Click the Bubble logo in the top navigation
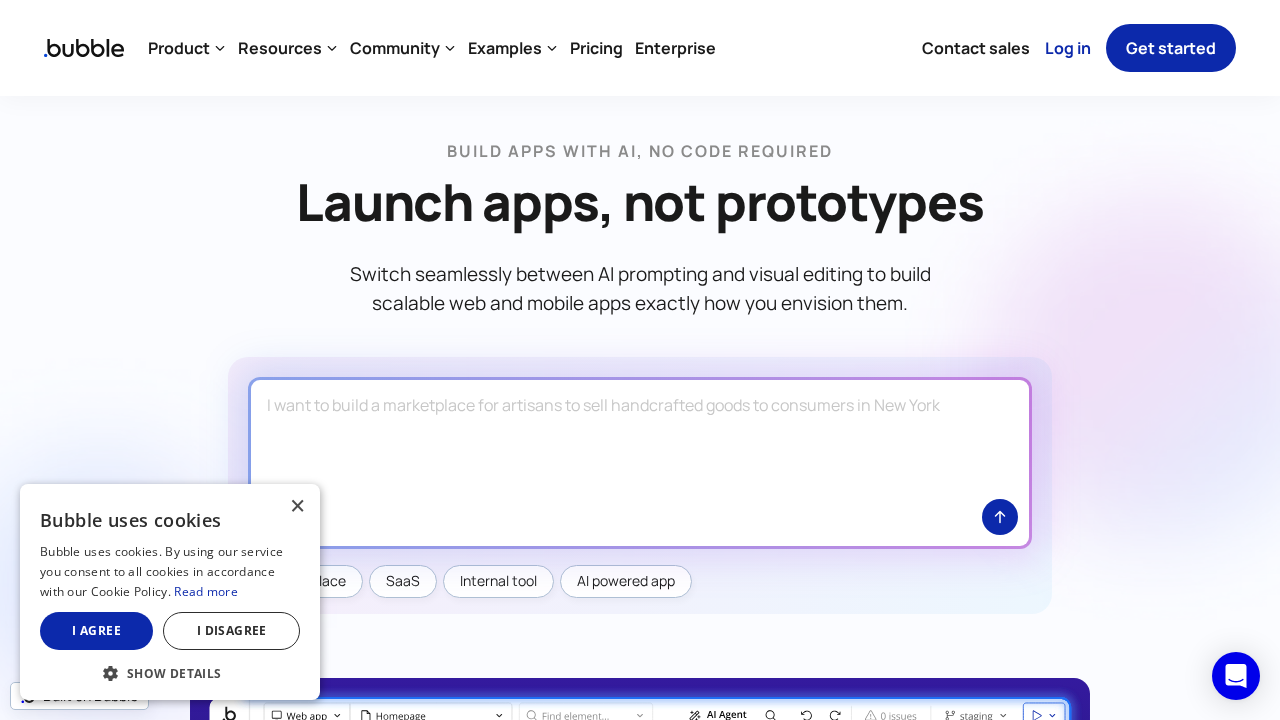The image size is (1280, 720). (83, 48)
